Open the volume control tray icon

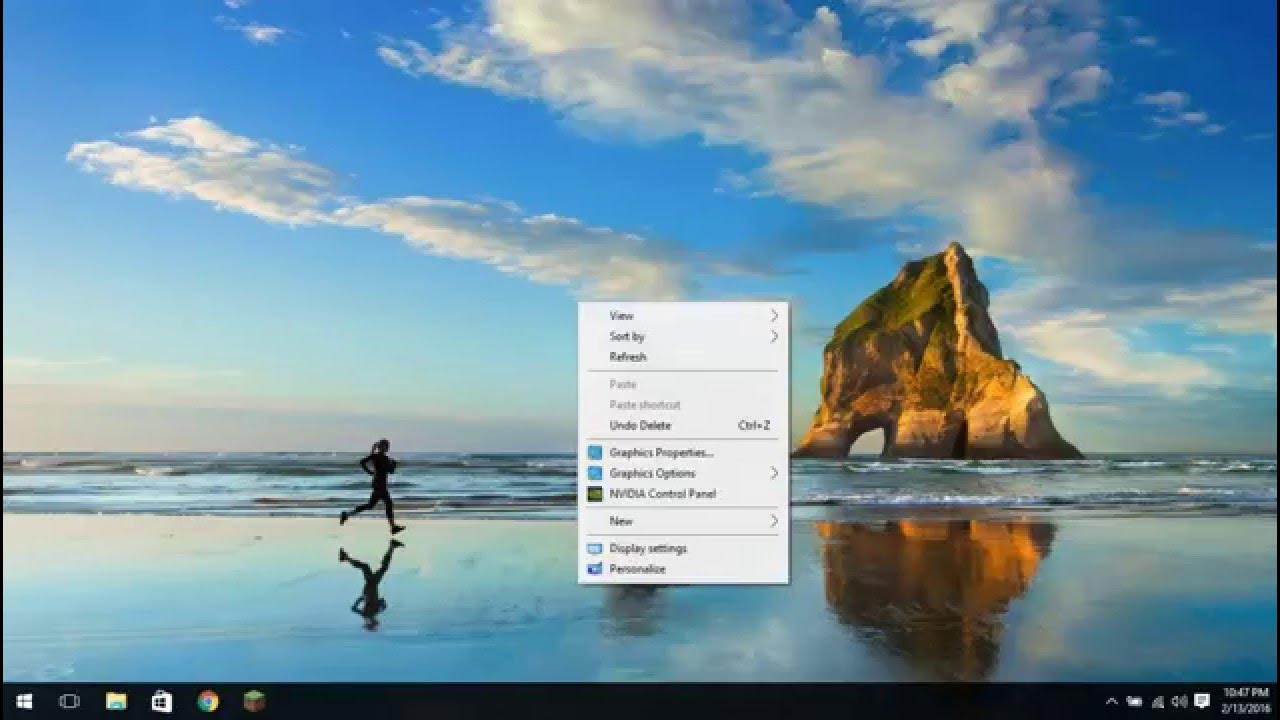click(1179, 702)
